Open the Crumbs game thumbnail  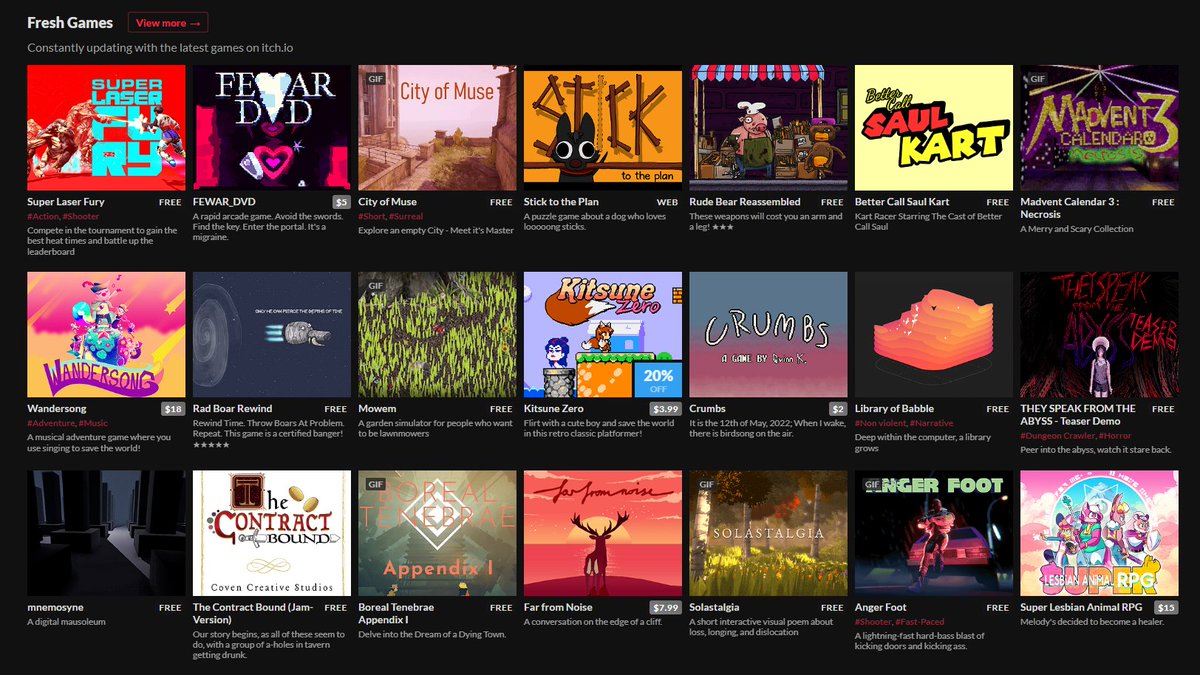(x=768, y=335)
